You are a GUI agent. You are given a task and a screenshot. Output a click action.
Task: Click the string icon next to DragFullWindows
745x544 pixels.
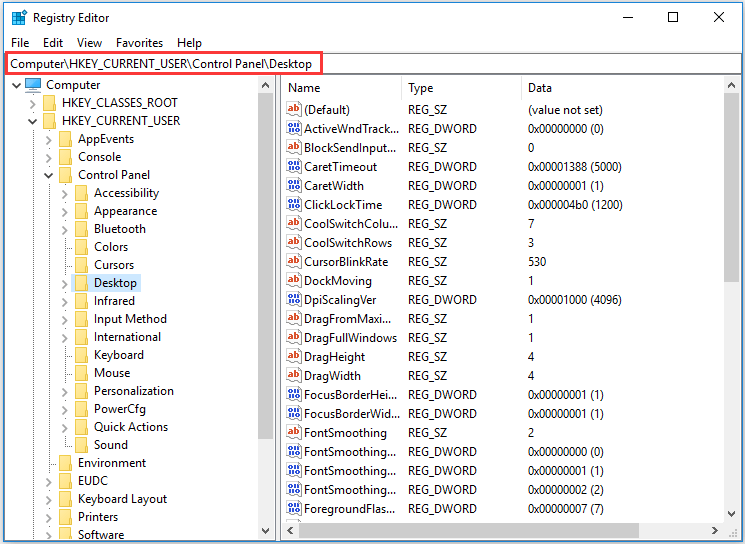point(294,337)
